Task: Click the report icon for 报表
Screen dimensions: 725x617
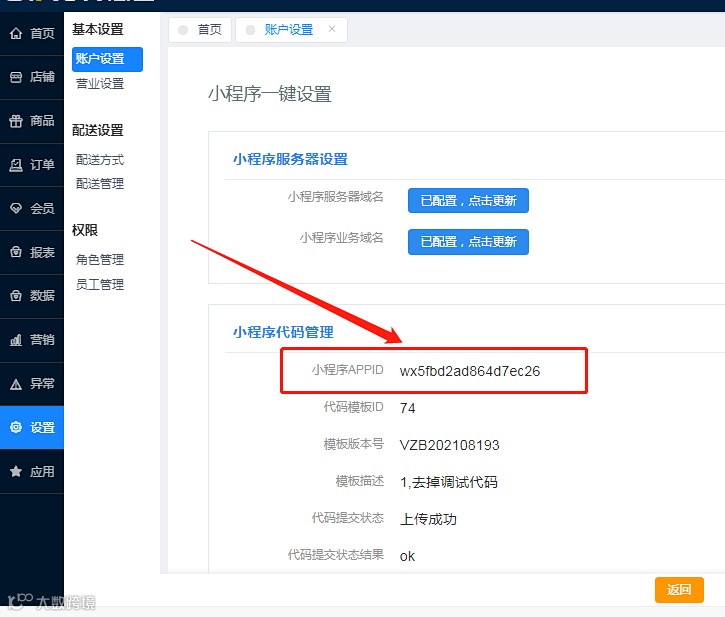Action: [16, 253]
